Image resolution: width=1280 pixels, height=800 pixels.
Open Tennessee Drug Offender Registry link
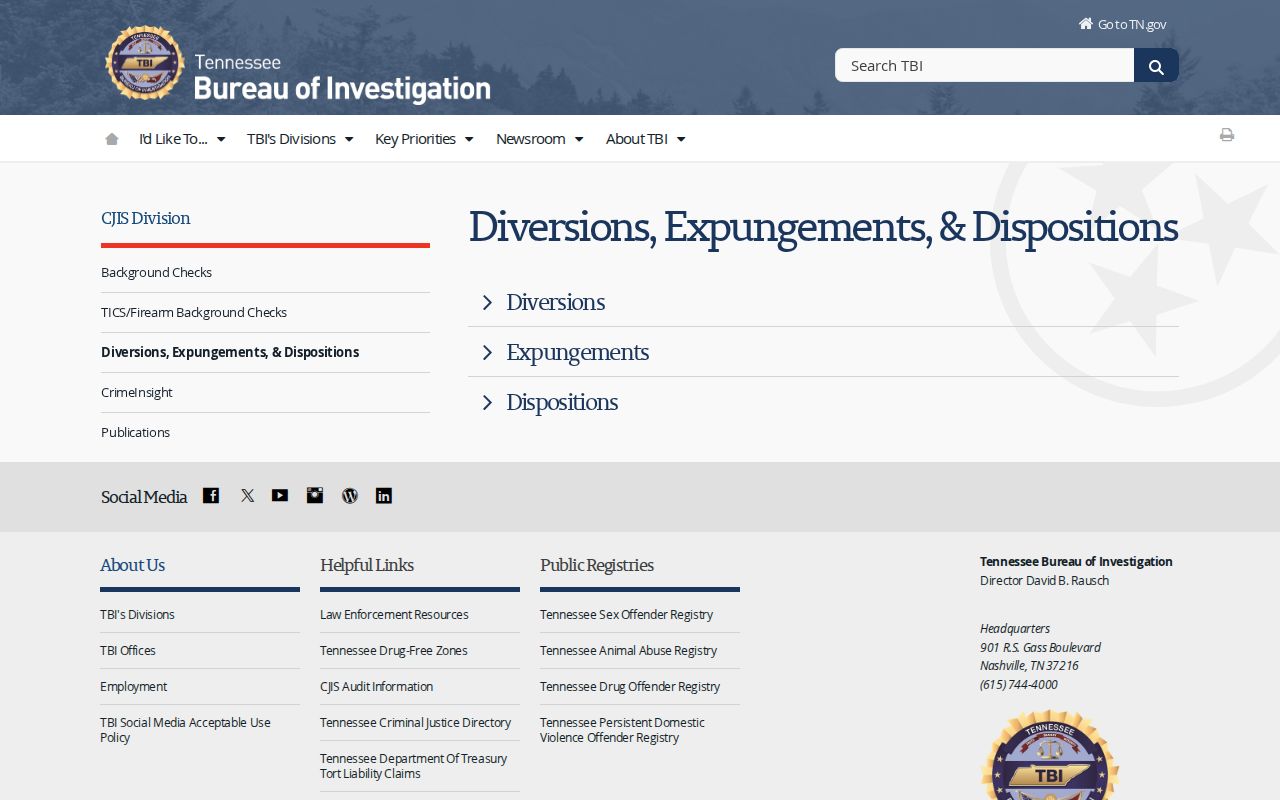click(630, 686)
